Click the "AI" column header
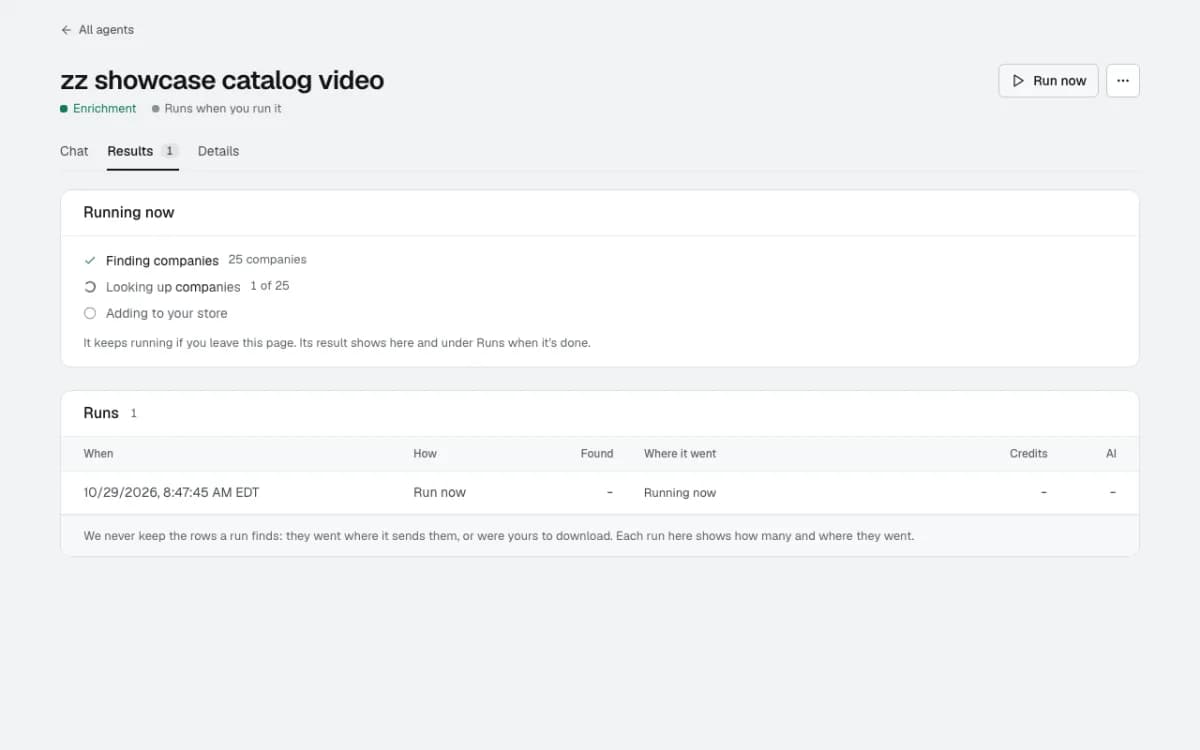 click(x=1111, y=453)
